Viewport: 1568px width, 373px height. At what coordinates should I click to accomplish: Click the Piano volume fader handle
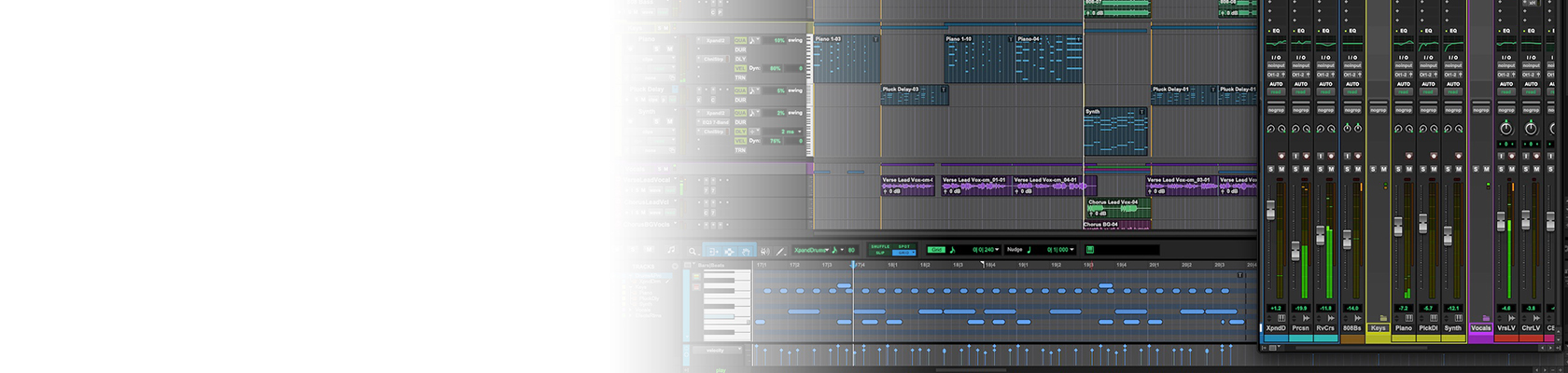(x=1397, y=226)
